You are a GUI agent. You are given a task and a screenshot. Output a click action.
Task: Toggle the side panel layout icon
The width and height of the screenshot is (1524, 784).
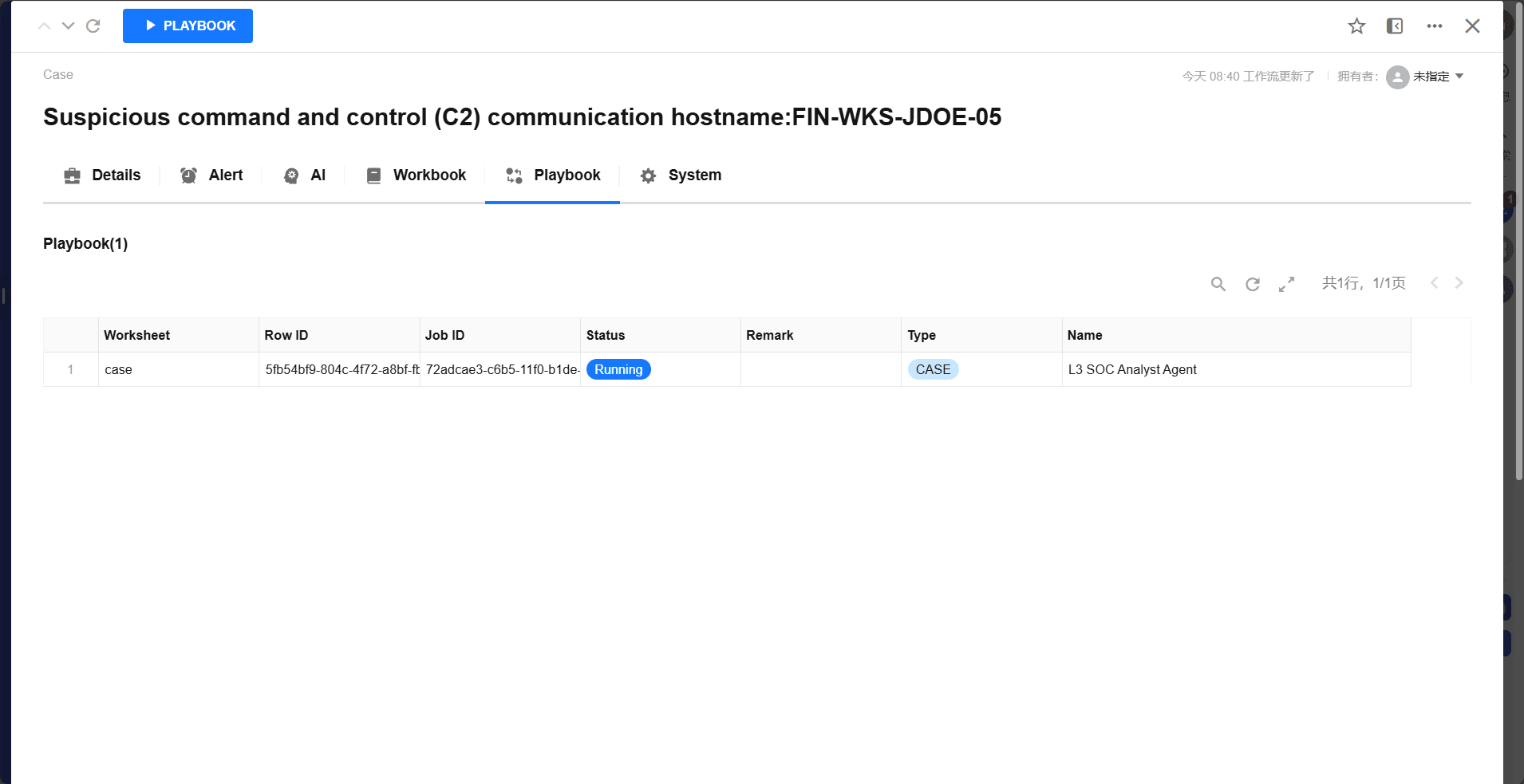point(1395,26)
